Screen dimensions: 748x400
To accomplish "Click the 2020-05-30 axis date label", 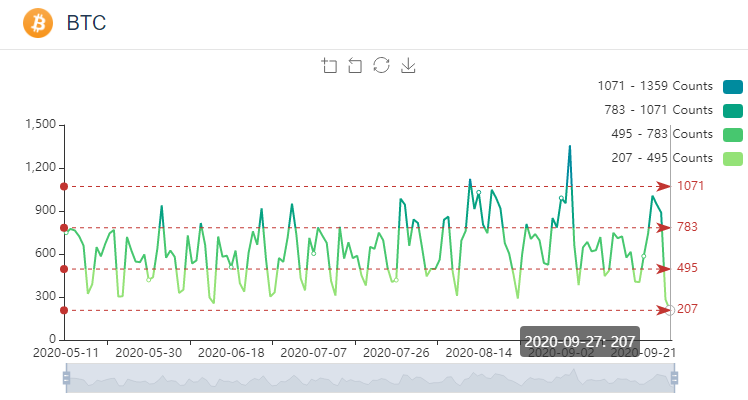I will 148,353.
